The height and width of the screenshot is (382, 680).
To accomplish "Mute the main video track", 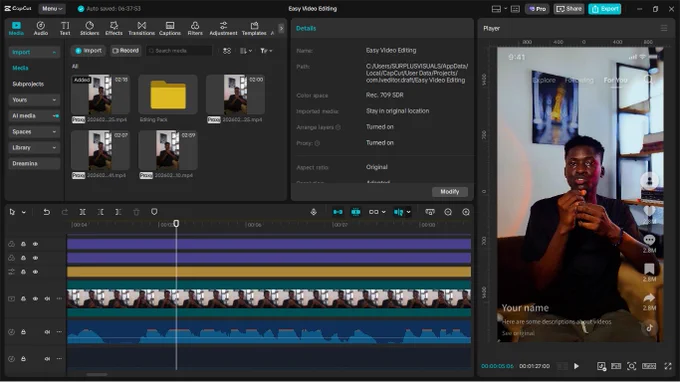I will click(47, 299).
